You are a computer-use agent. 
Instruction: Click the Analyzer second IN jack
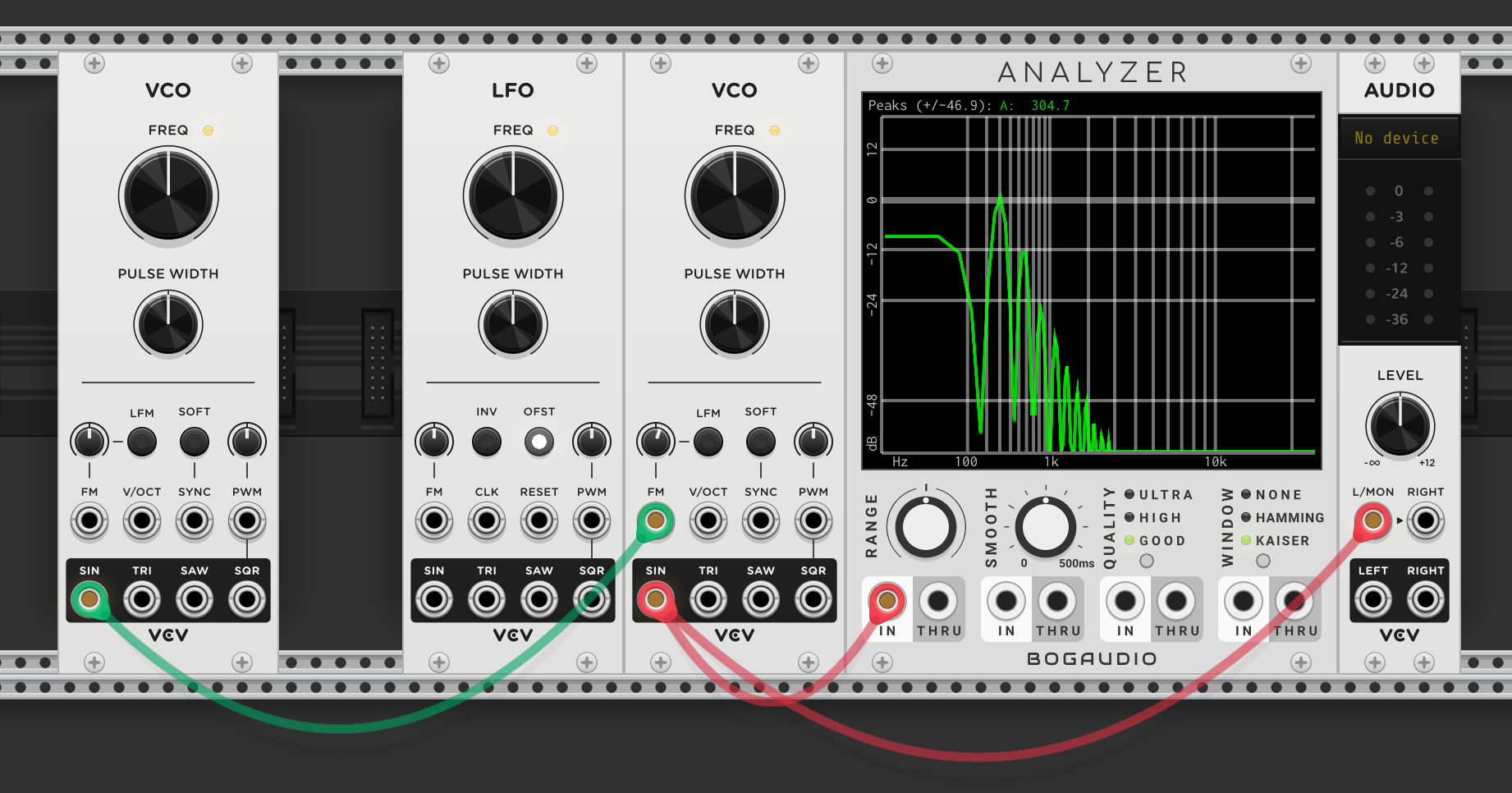click(1006, 602)
